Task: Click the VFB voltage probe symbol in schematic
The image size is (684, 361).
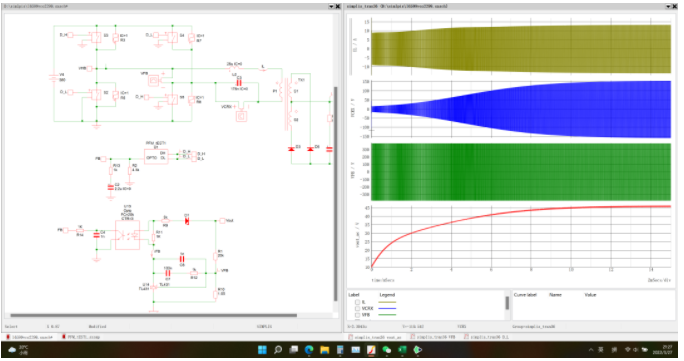Action: (x=153, y=80)
